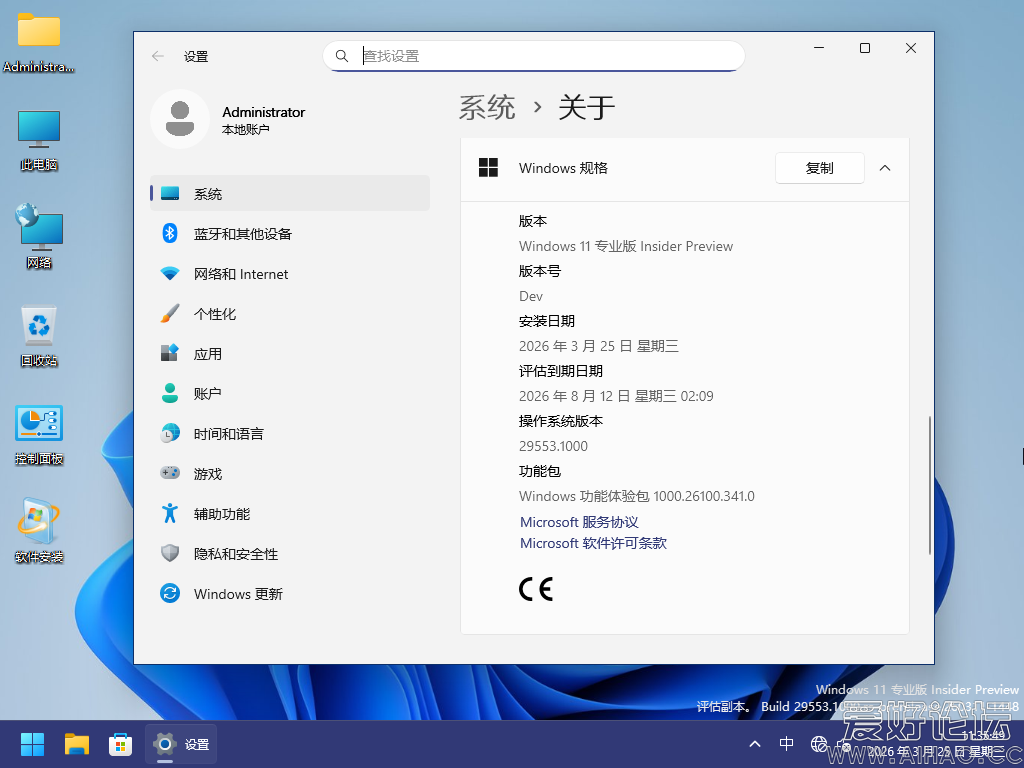The width and height of the screenshot is (1024, 768).
Task: Close the 设置 window
Action: coord(911,48)
